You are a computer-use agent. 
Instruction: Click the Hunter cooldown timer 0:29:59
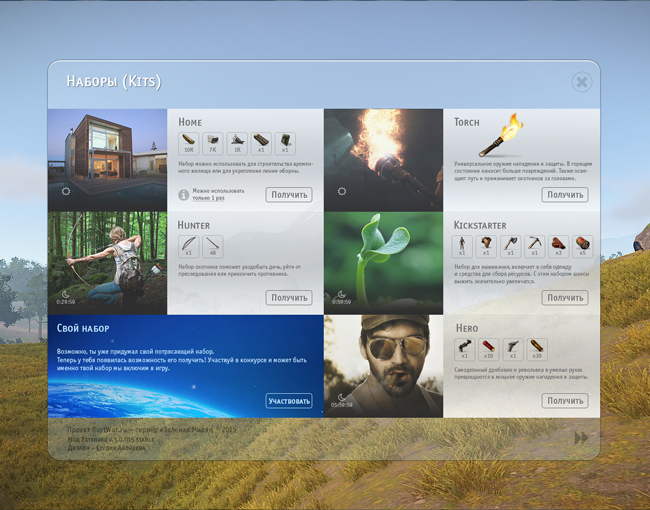(x=65, y=302)
